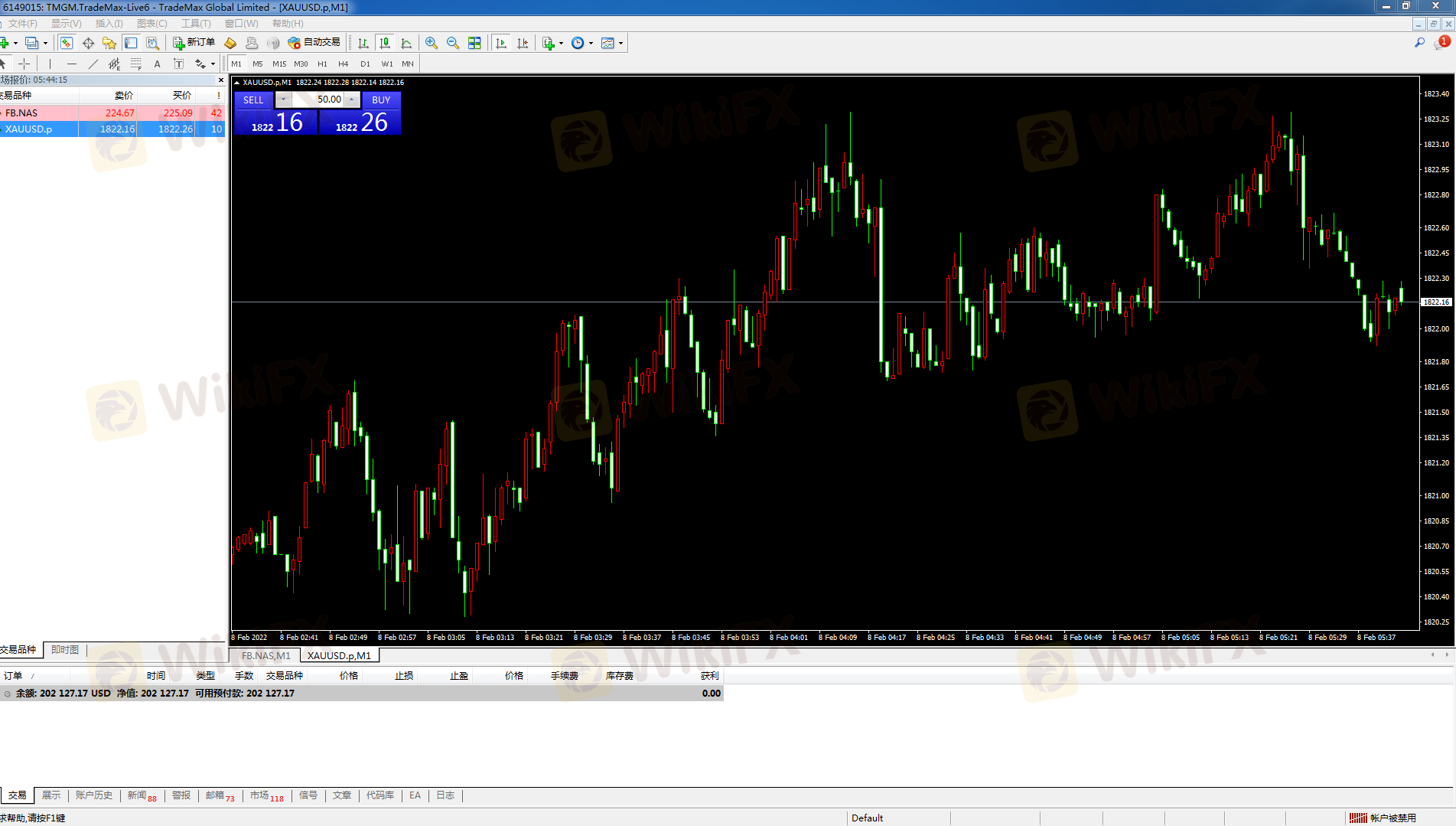Expand the profiles dropdown arrow
The width and height of the screenshot is (1456, 826).
[45, 43]
